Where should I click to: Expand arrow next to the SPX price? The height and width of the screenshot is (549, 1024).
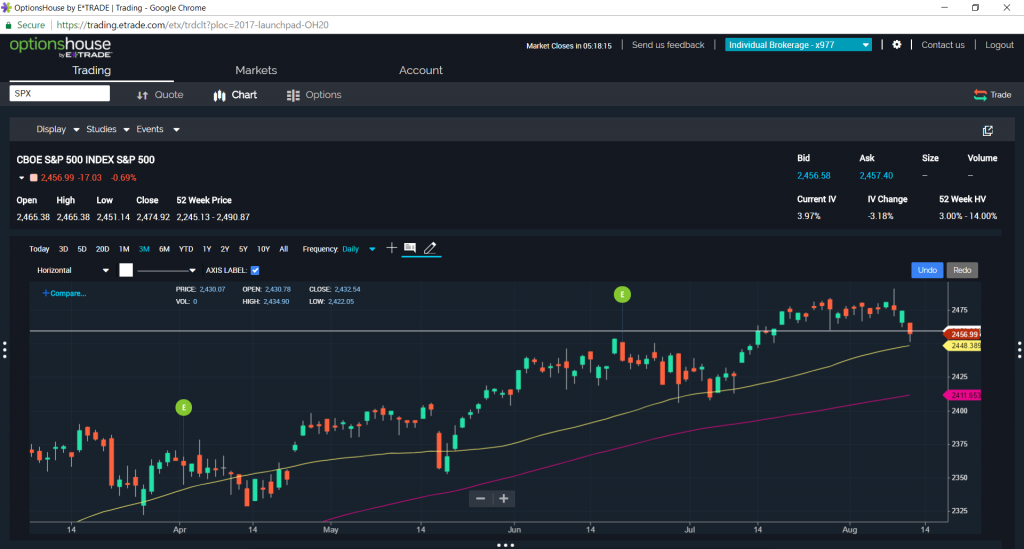tap(22, 178)
